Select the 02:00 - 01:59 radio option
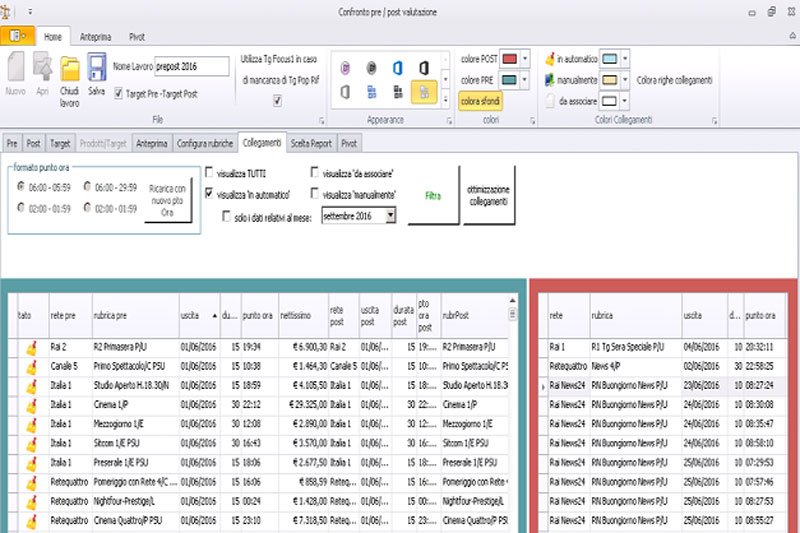This screenshot has width=800, height=533. pos(21,208)
